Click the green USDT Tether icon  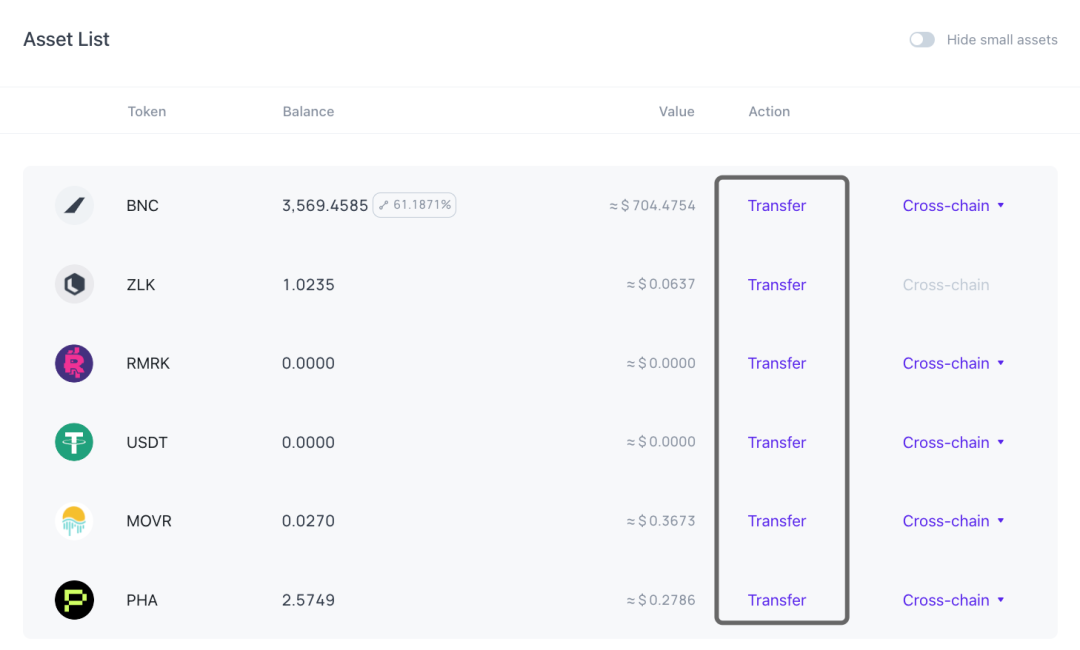(x=74, y=442)
